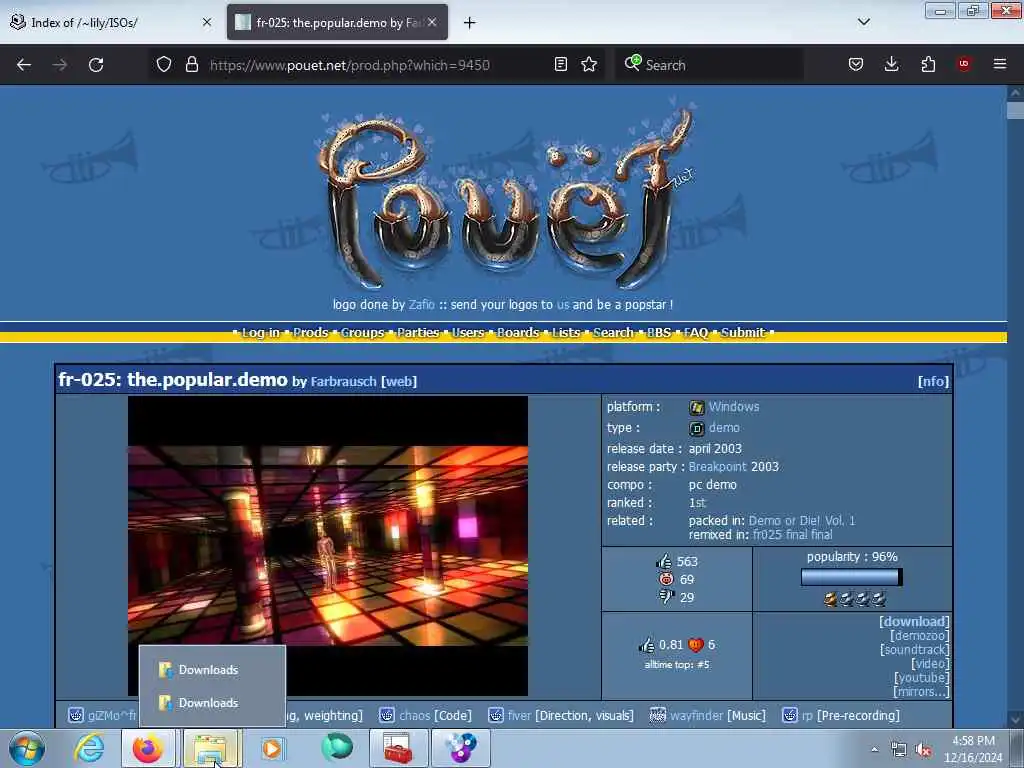
Task: Open the 'fr025 final final' remix link
Action: tap(793, 535)
